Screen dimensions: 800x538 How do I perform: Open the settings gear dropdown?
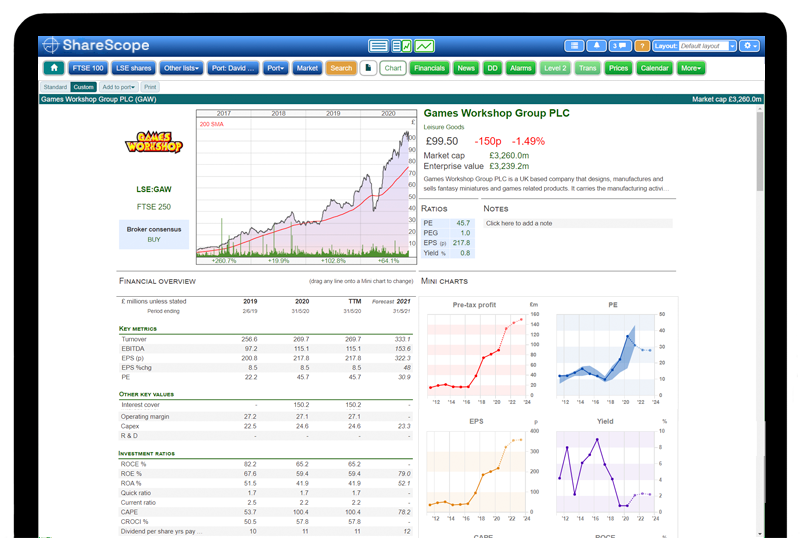click(750, 46)
